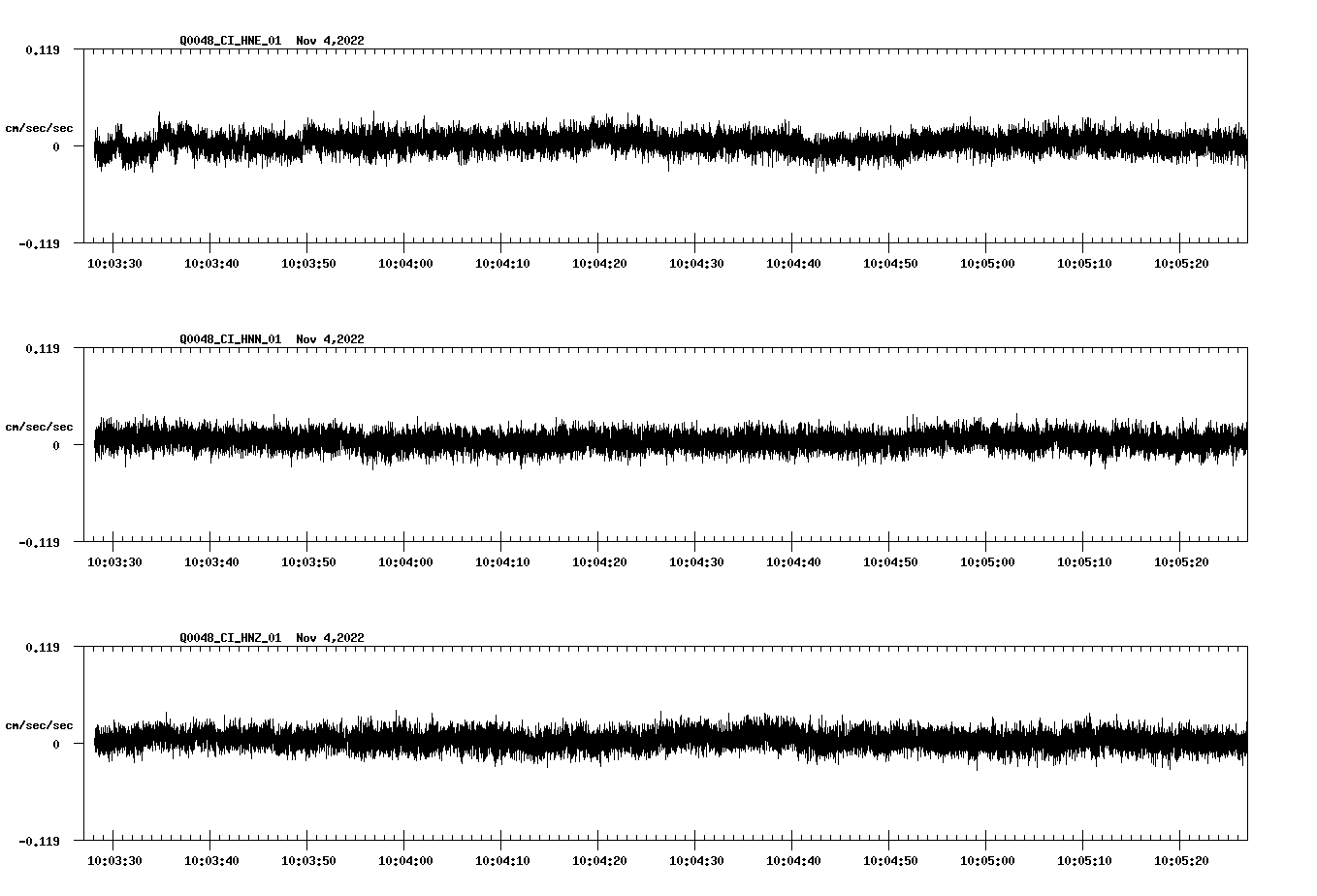Click 10:05:00 time label under HNN plot
The width and height of the screenshot is (1317, 896).
(987, 562)
